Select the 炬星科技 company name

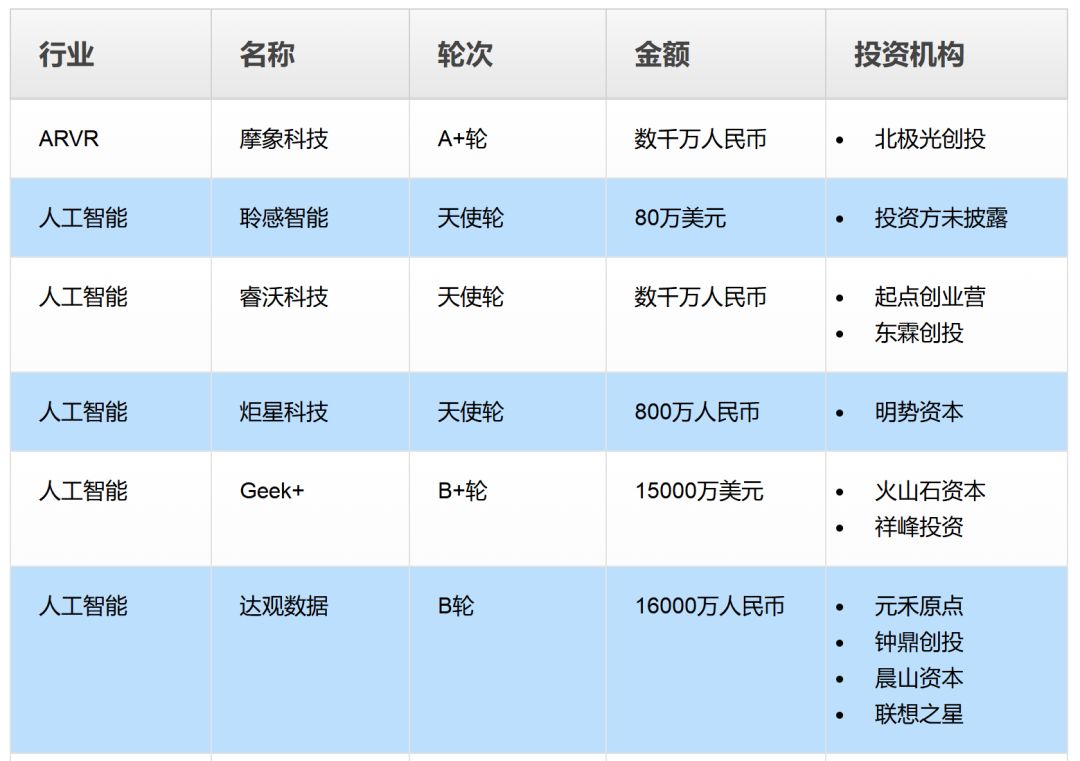(284, 412)
